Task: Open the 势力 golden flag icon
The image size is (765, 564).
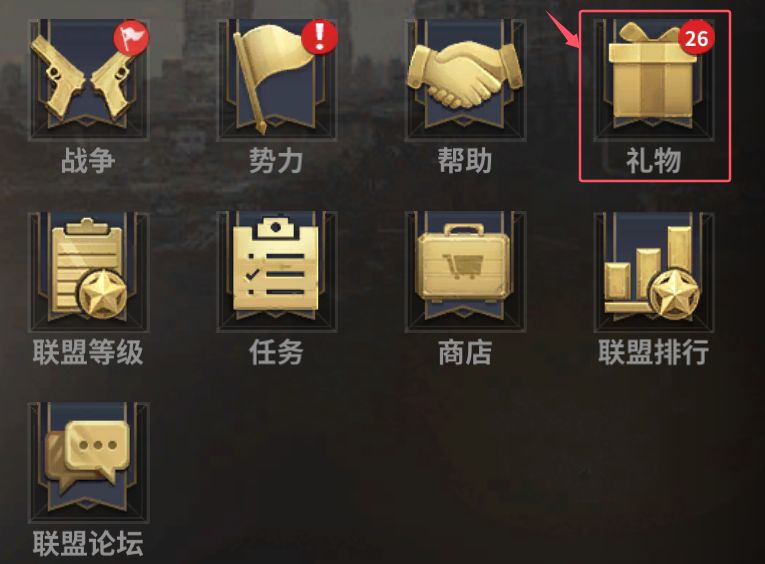Action: tap(277, 80)
